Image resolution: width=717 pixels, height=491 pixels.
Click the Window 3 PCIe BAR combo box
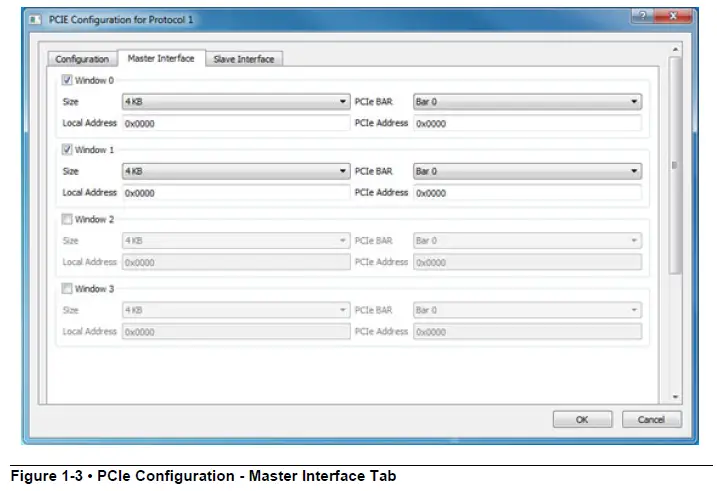point(527,310)
